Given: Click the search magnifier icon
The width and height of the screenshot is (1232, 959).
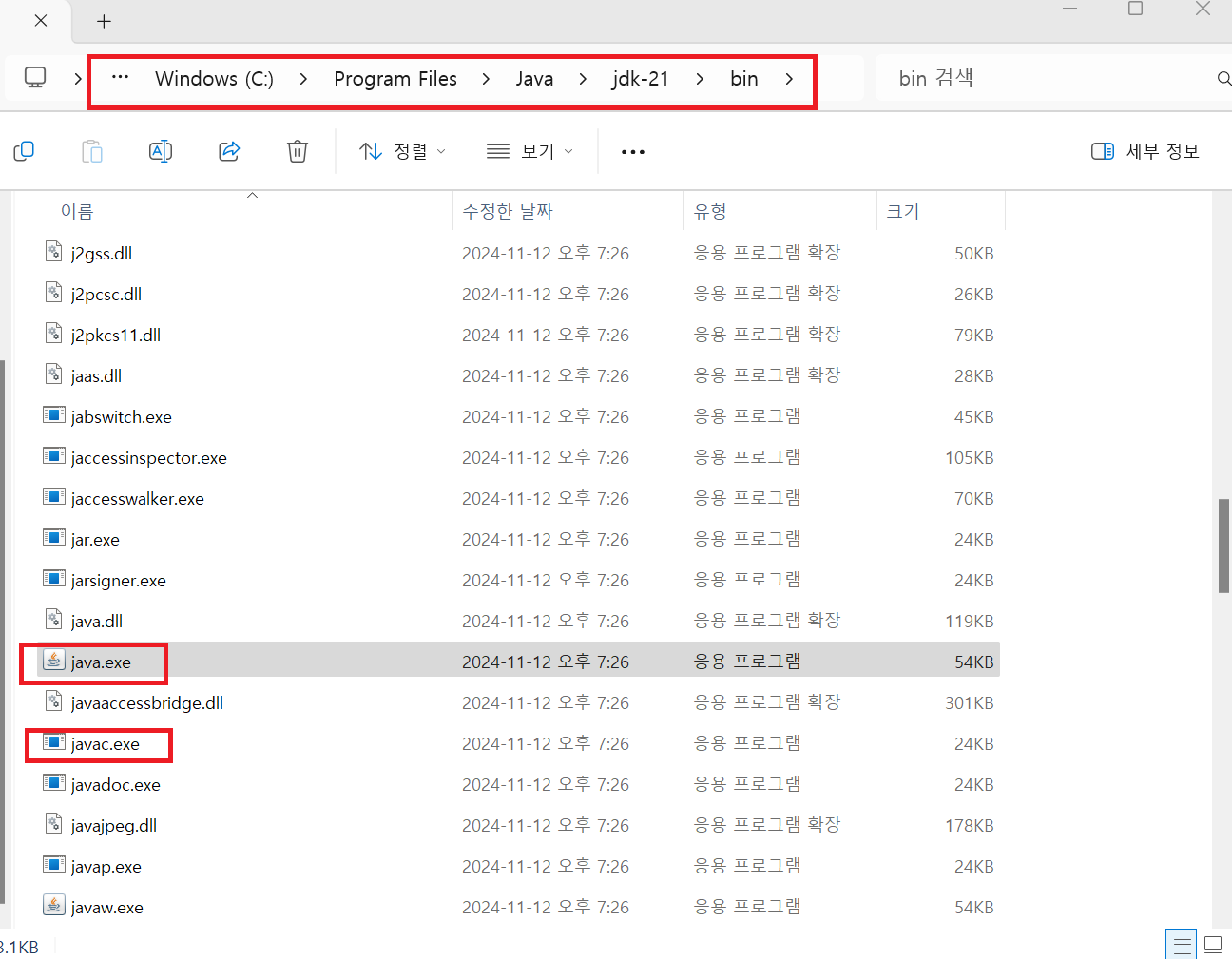Looking at the screenshot, I should point(1224,78).
